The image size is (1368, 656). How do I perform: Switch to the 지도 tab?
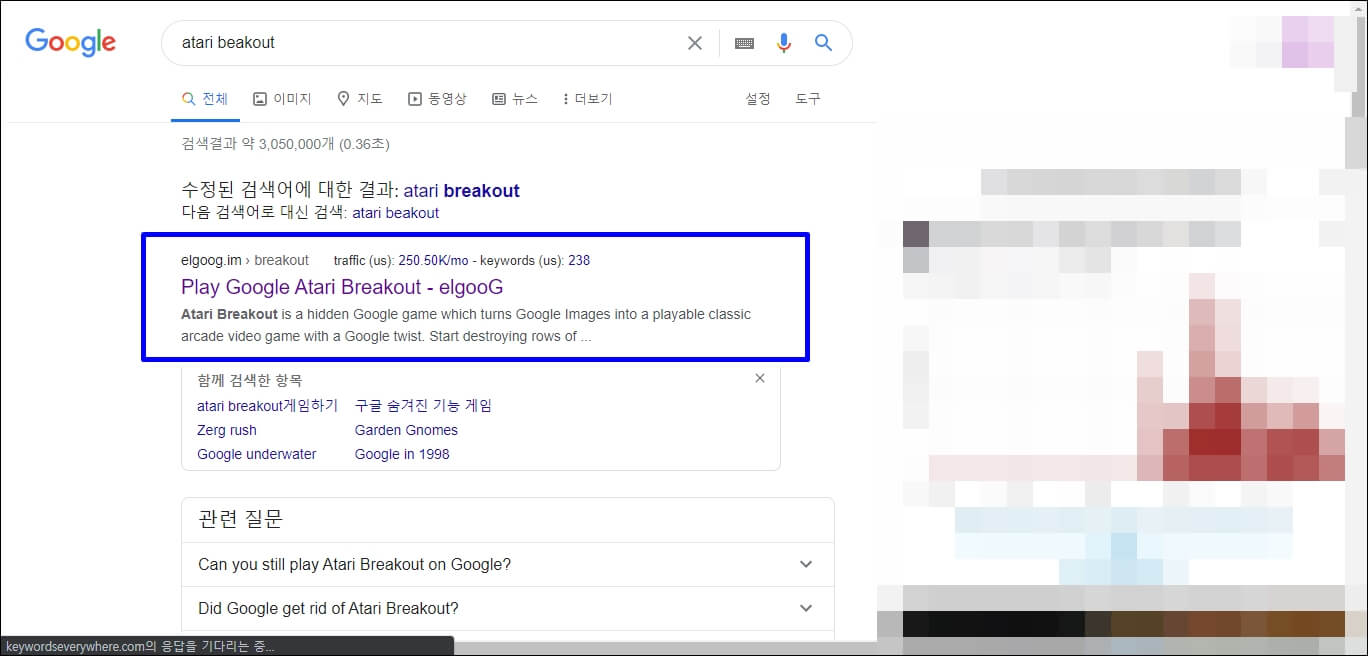click(360, 99)
